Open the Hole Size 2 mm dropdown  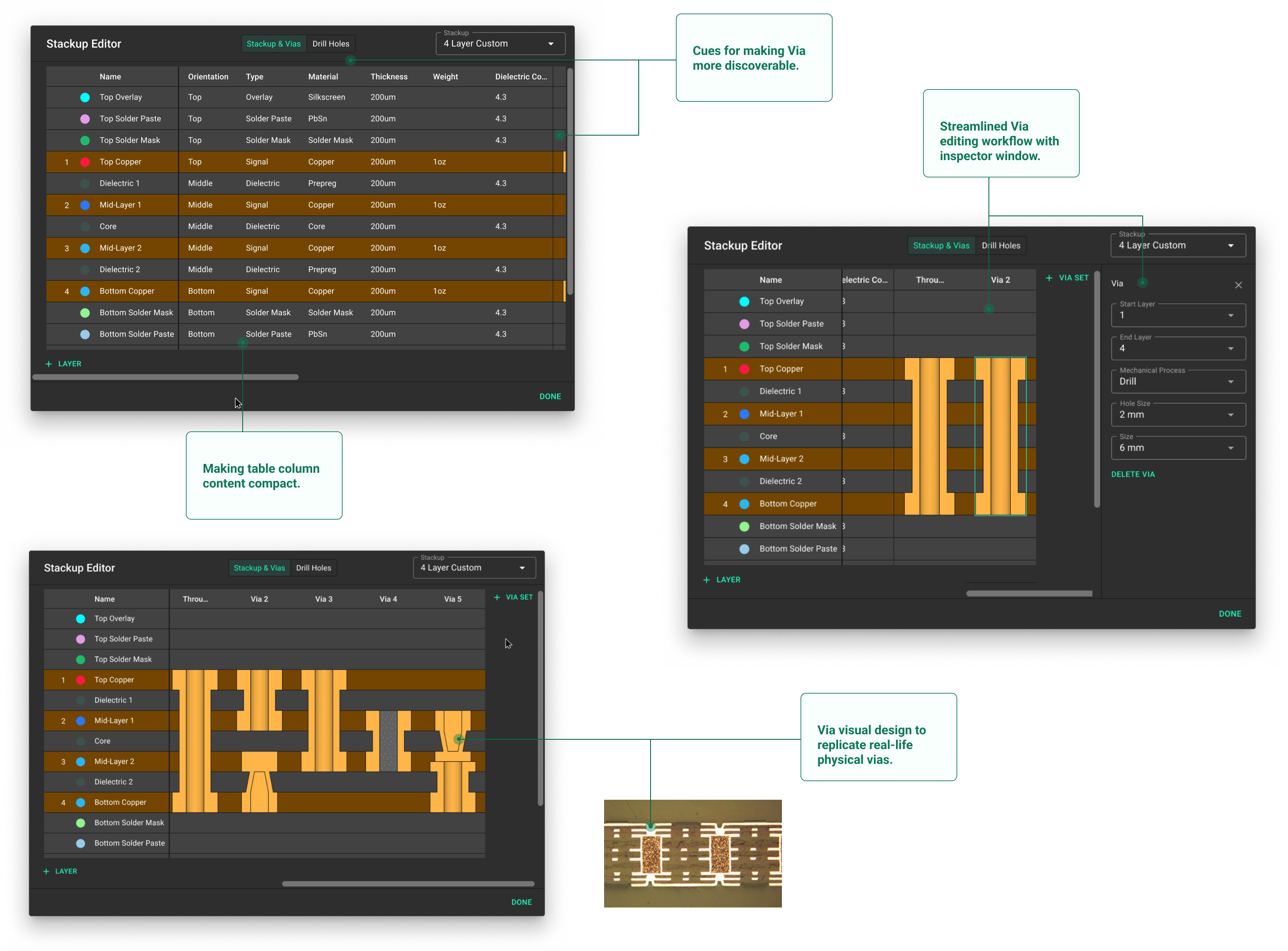(x=1177, y=414)
